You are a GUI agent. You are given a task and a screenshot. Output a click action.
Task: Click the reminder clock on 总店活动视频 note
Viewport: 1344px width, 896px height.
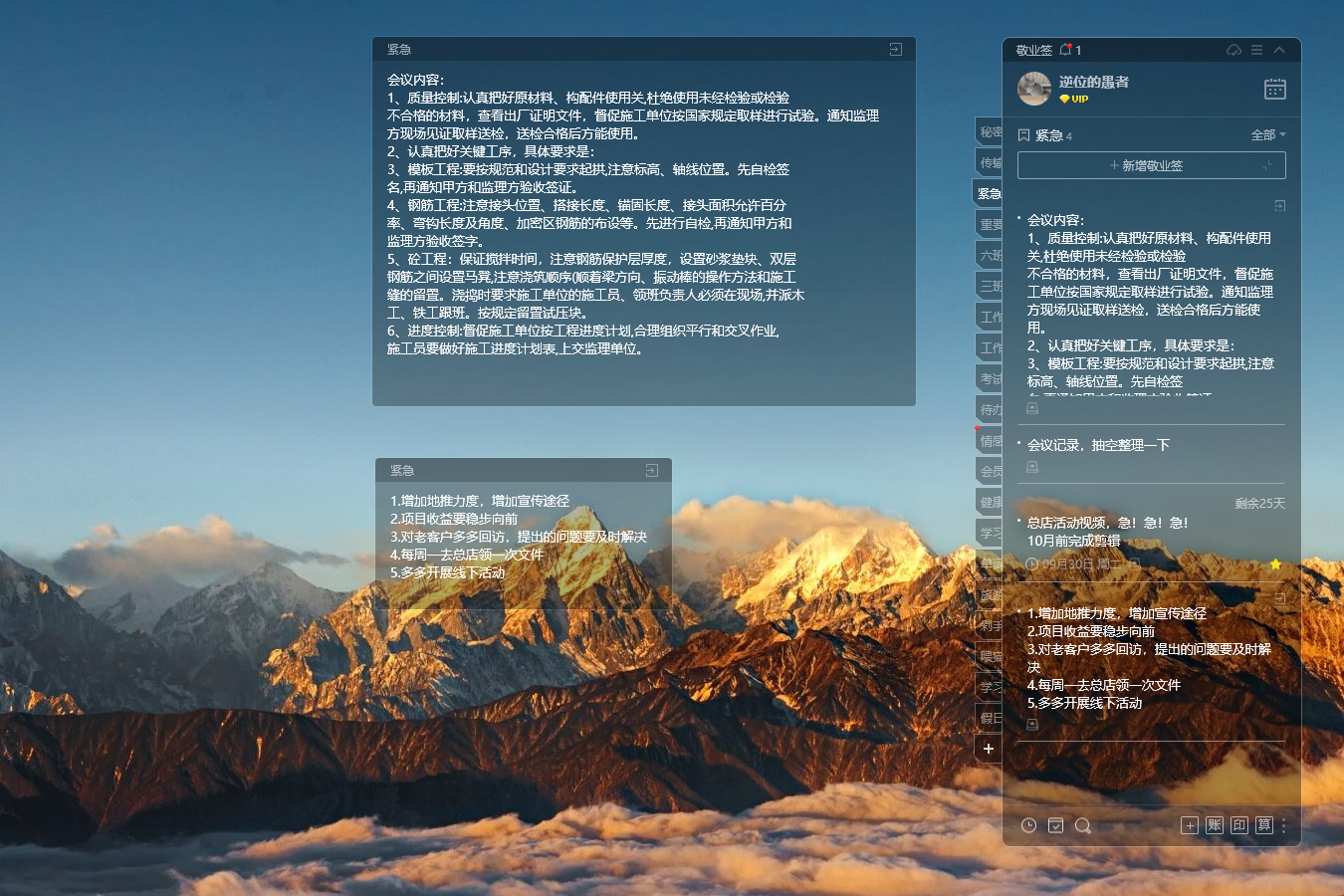(x=1032, y=563)
